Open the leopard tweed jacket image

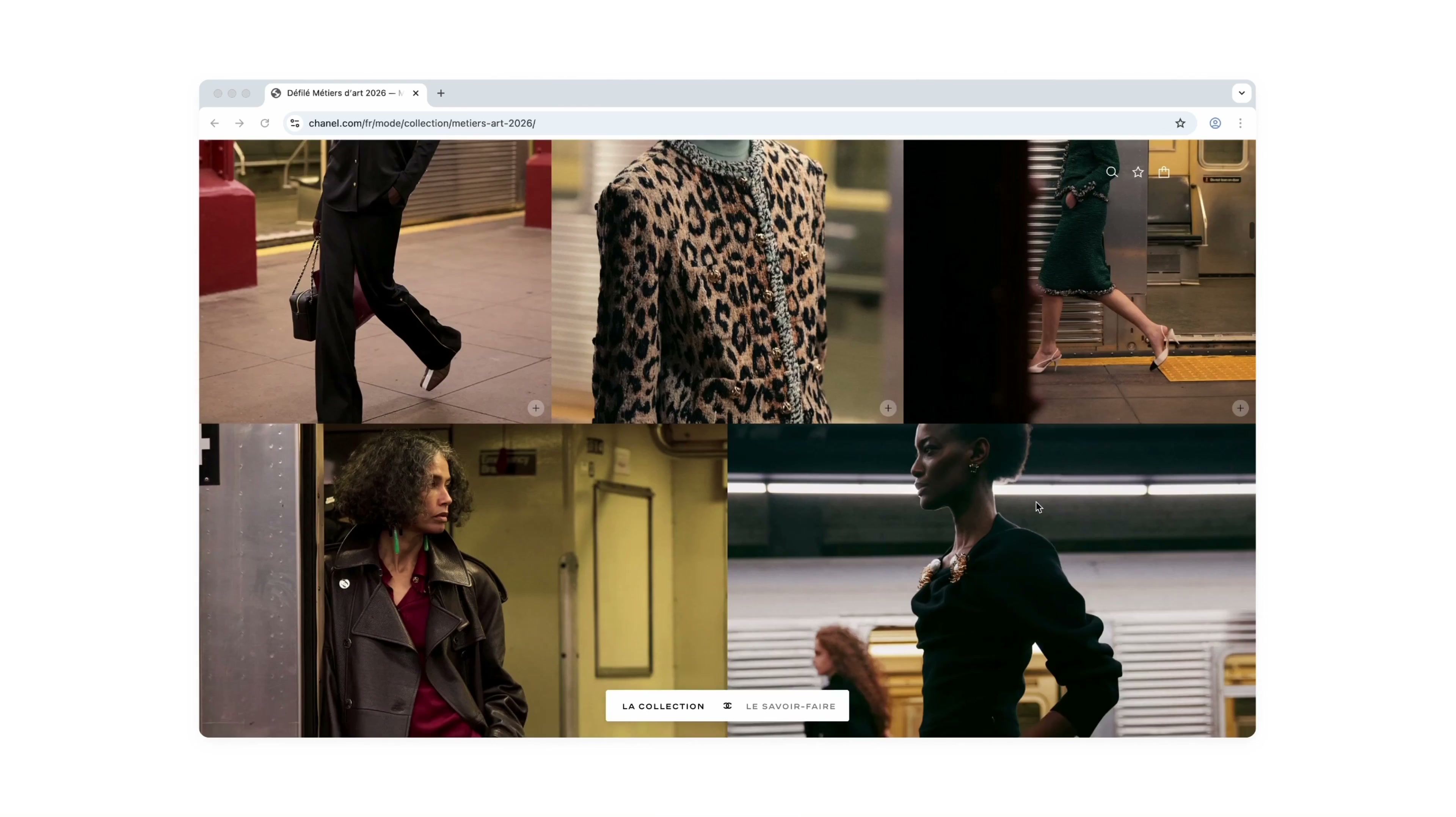(728, 282)
